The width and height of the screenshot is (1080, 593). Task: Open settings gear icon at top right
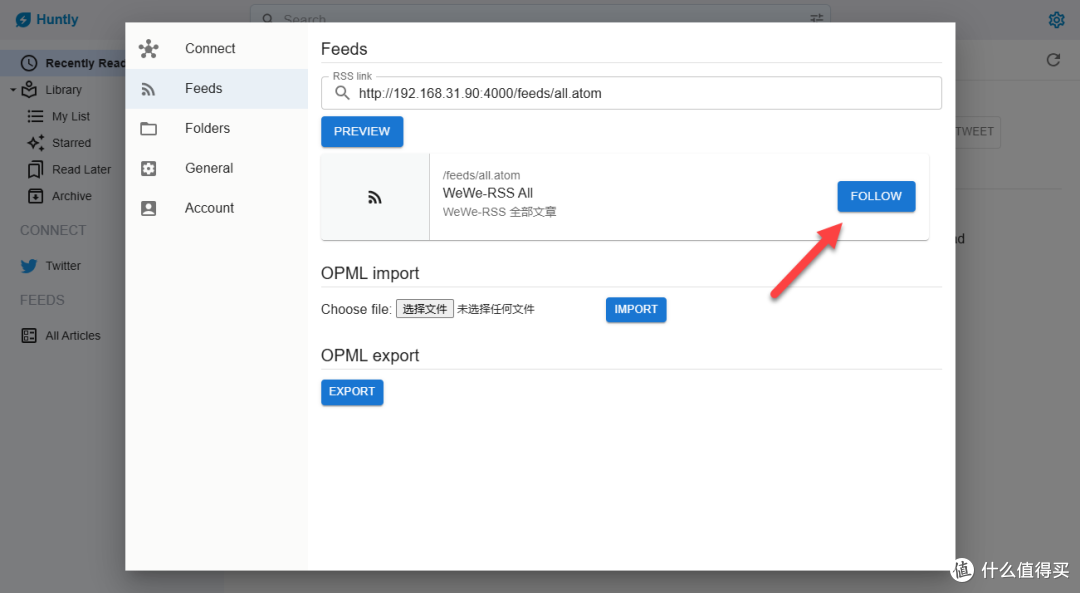click(1056, 20)
